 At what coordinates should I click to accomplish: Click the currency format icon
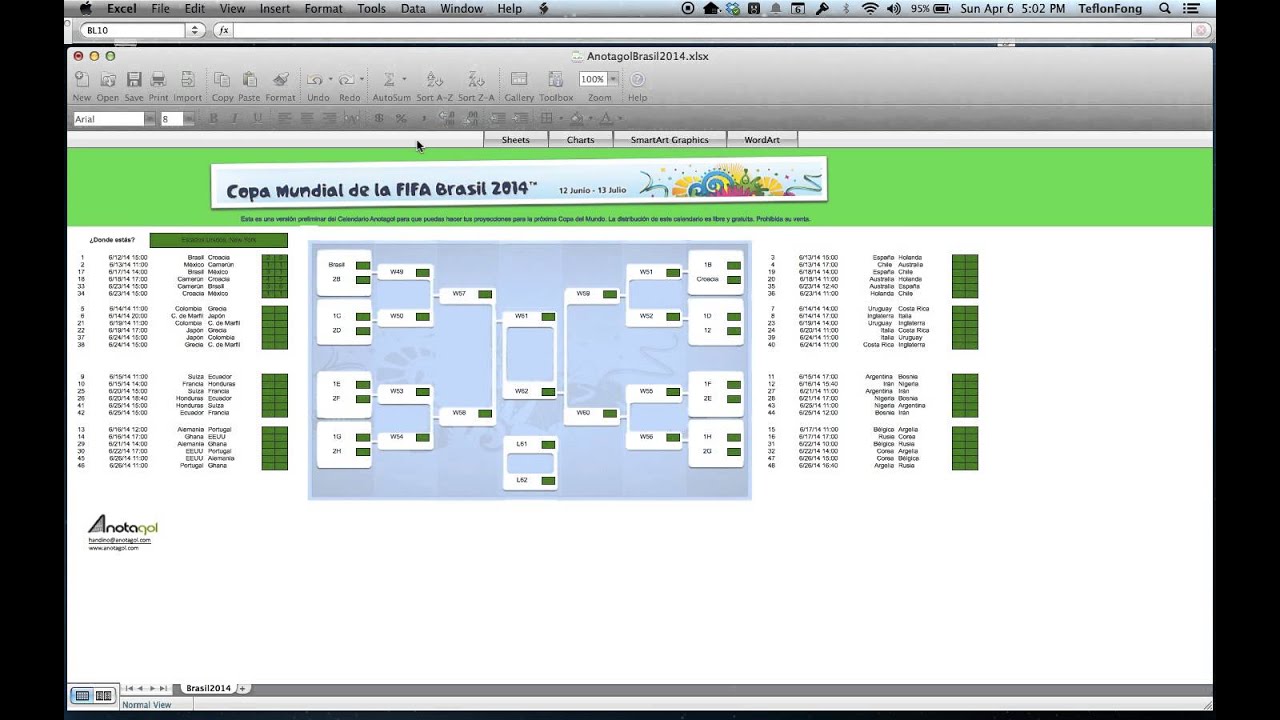tap(379, 118)
